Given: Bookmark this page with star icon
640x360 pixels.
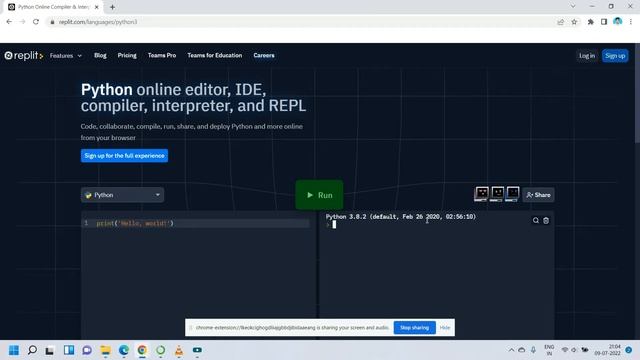Looking at the screenshot, I should (x=574, y=22).
